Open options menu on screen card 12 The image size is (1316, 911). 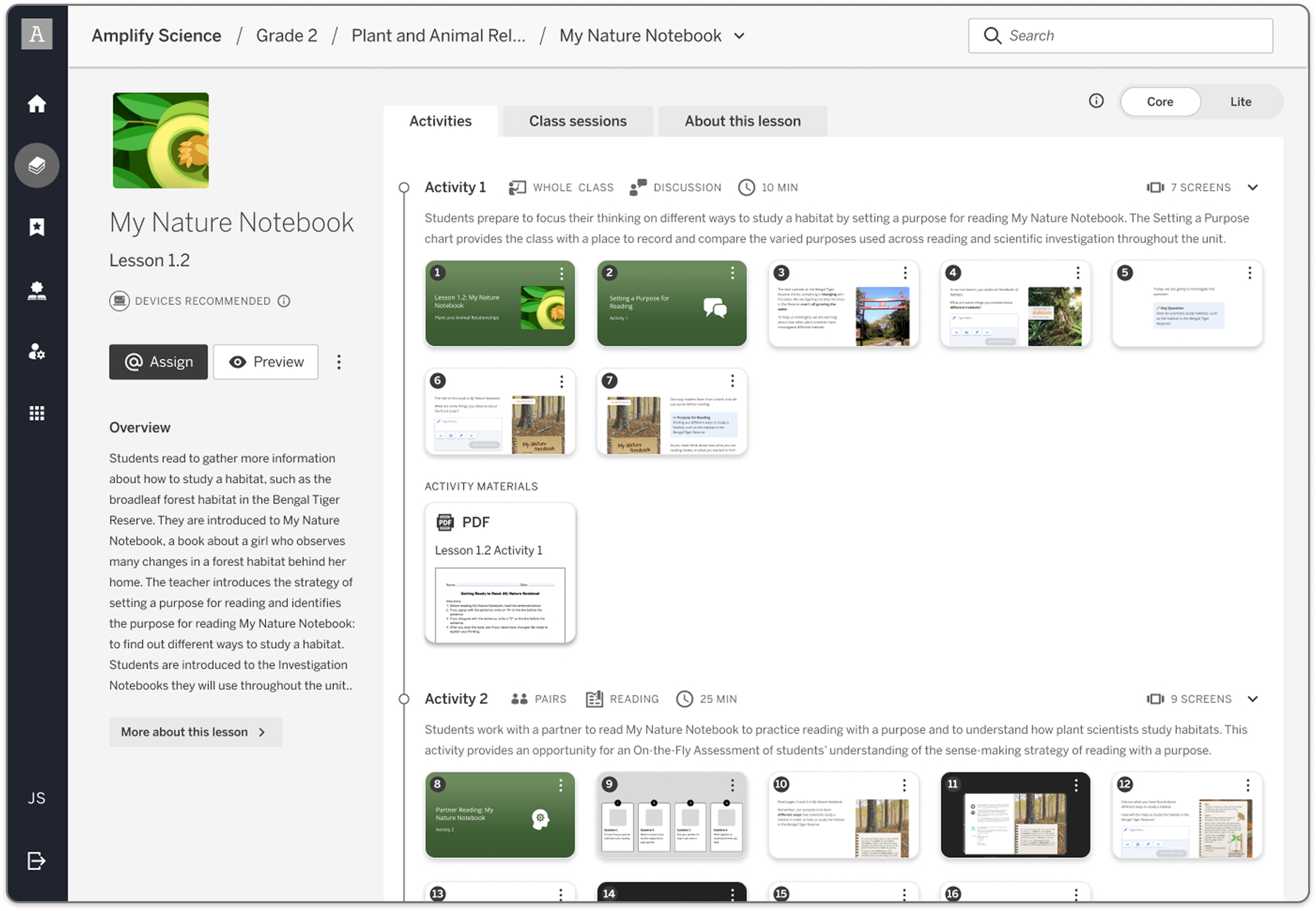[x=1248, y=785]
